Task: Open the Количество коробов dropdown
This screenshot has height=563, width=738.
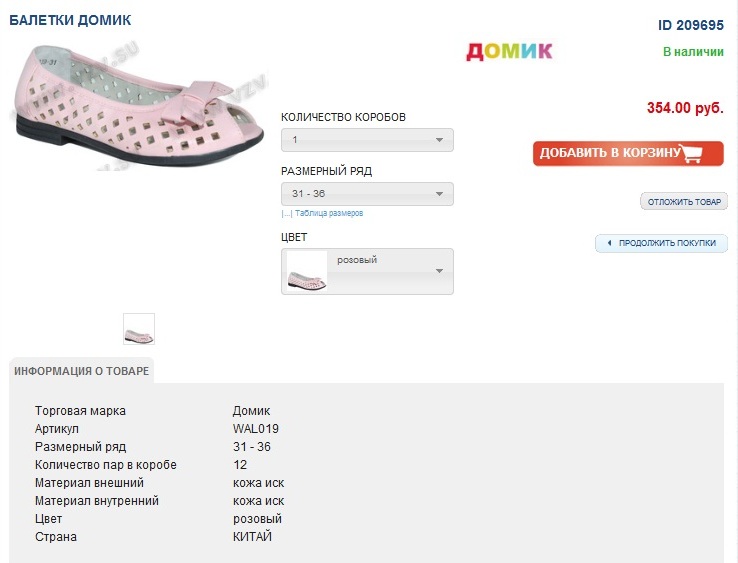Action: pyautogui.click(x=367, y=140)
